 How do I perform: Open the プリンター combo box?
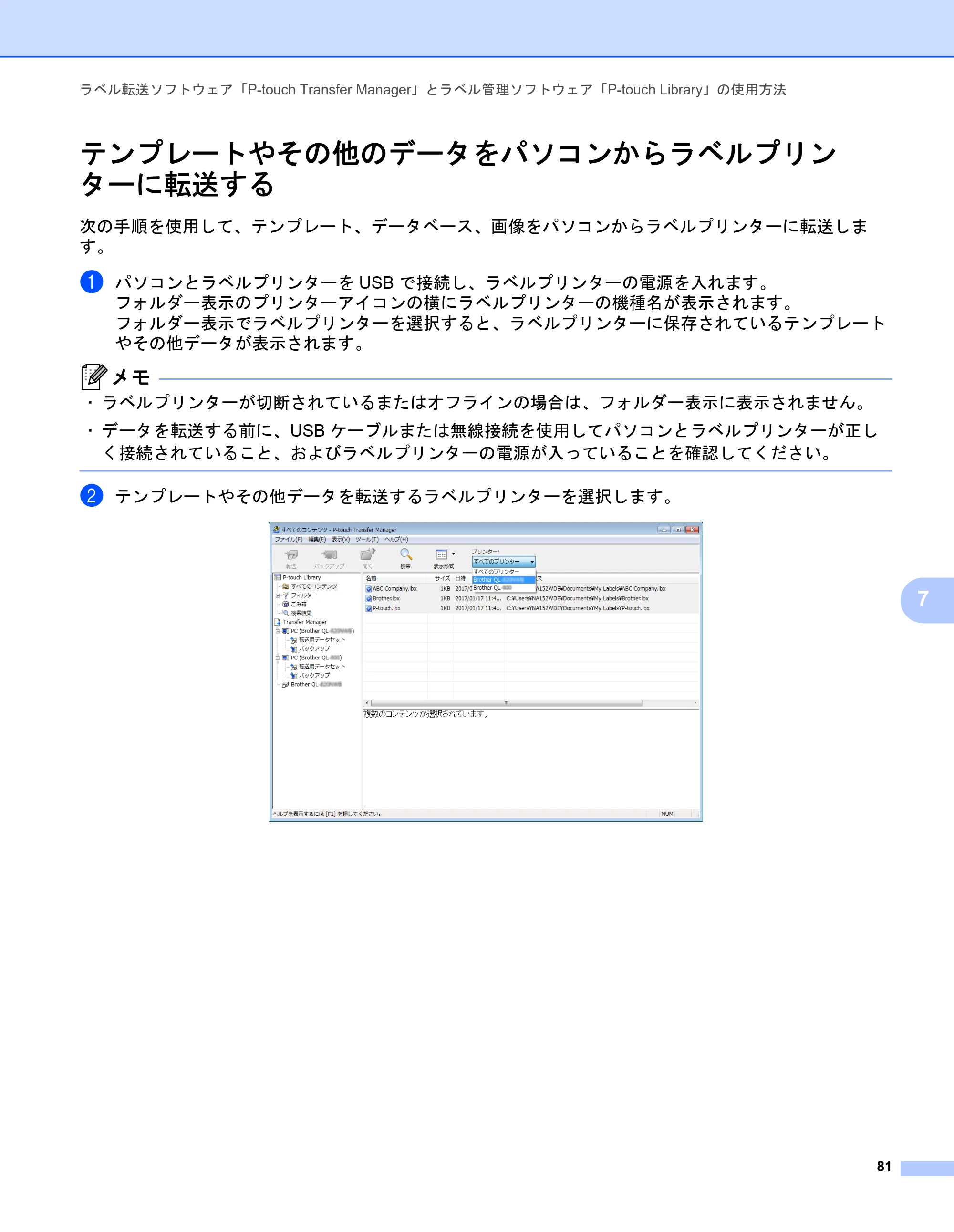pos(504,562)
